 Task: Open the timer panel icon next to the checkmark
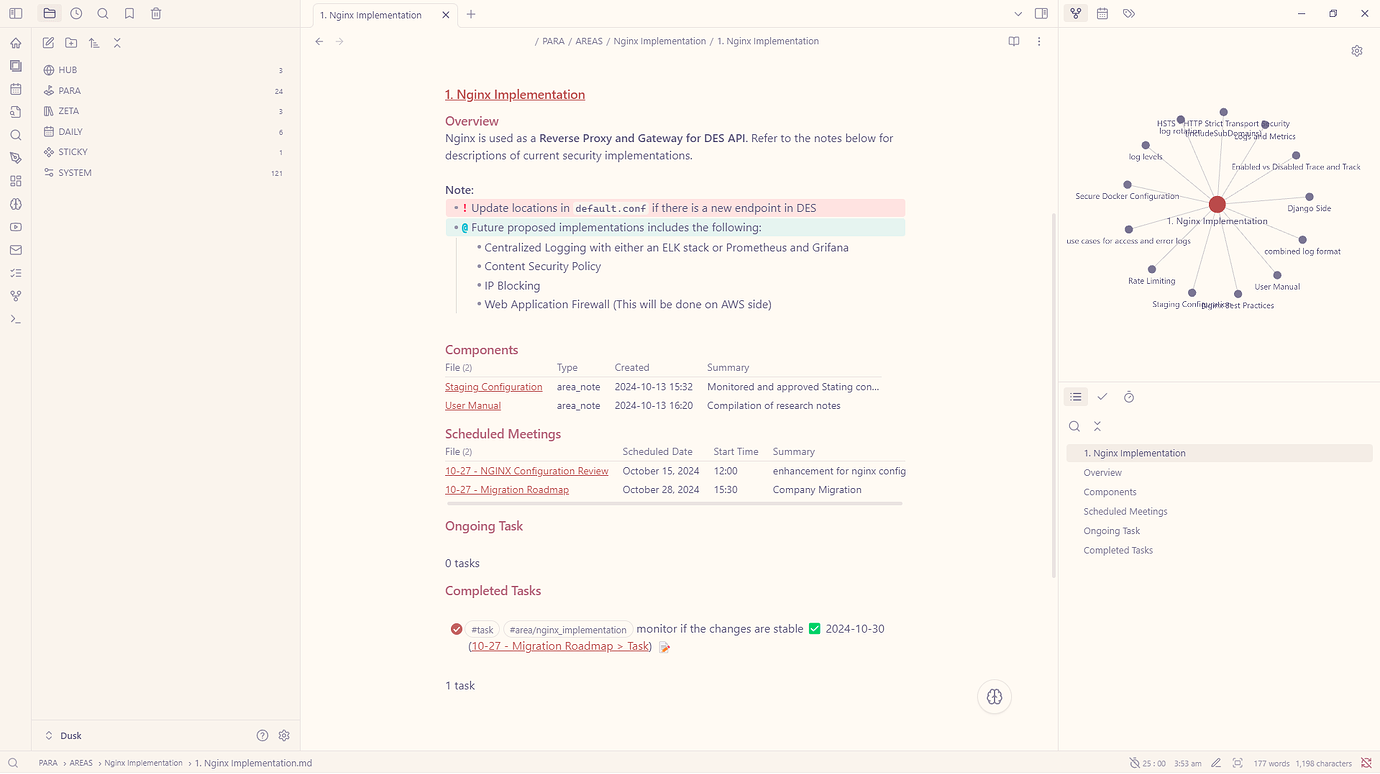click(x=1129, y=396)
